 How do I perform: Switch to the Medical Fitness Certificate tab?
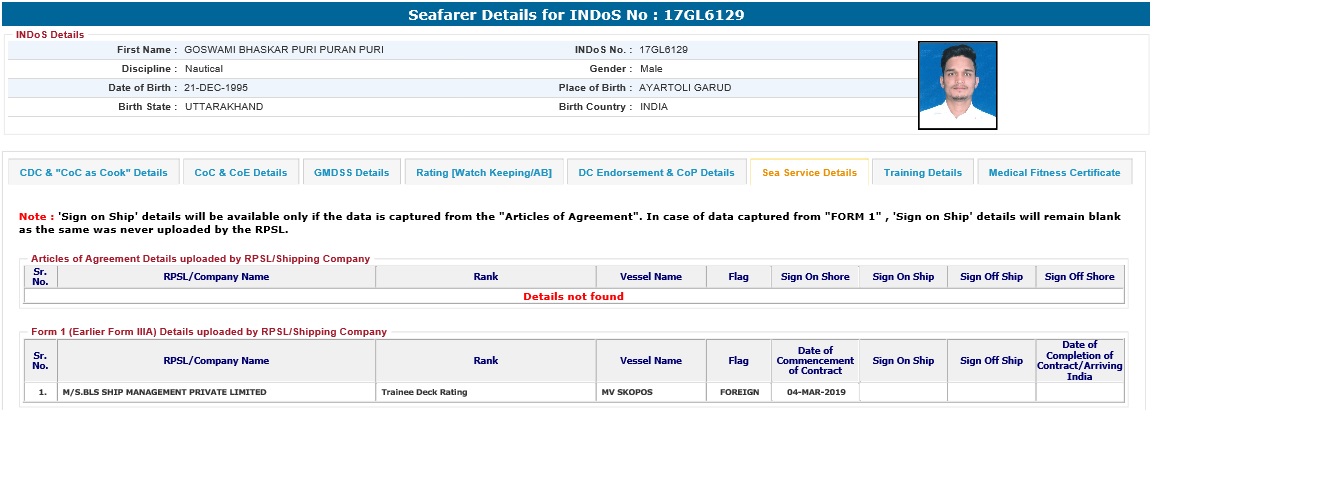[1054, 173]
